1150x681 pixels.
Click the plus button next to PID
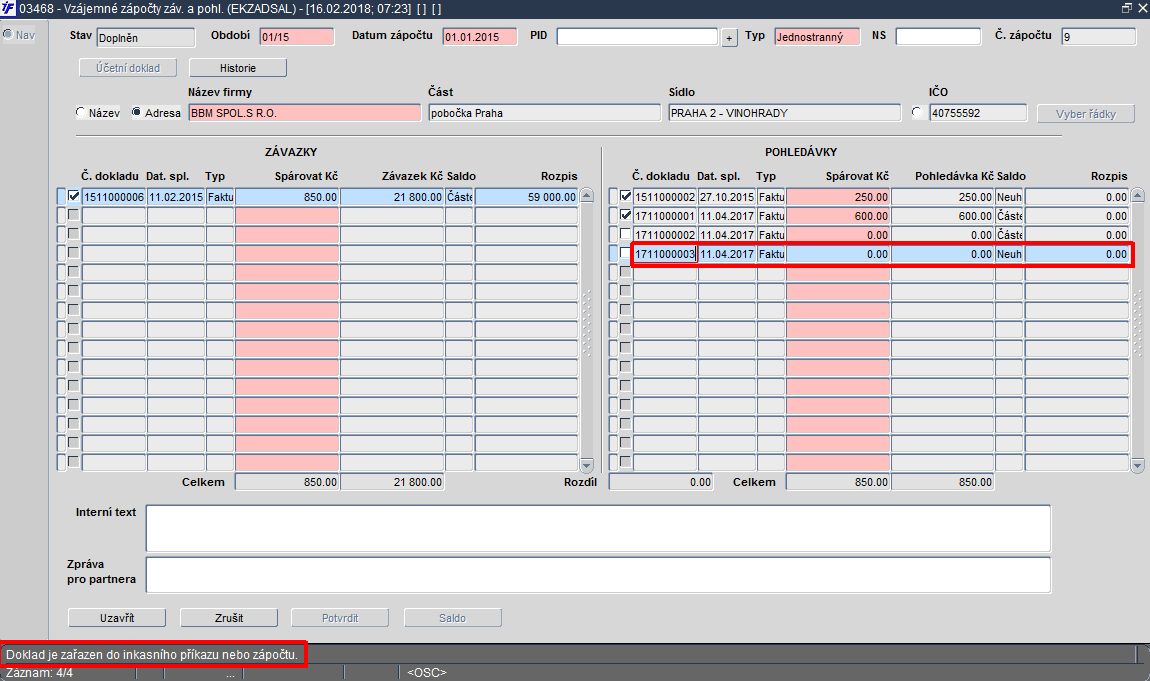point(729,38)
